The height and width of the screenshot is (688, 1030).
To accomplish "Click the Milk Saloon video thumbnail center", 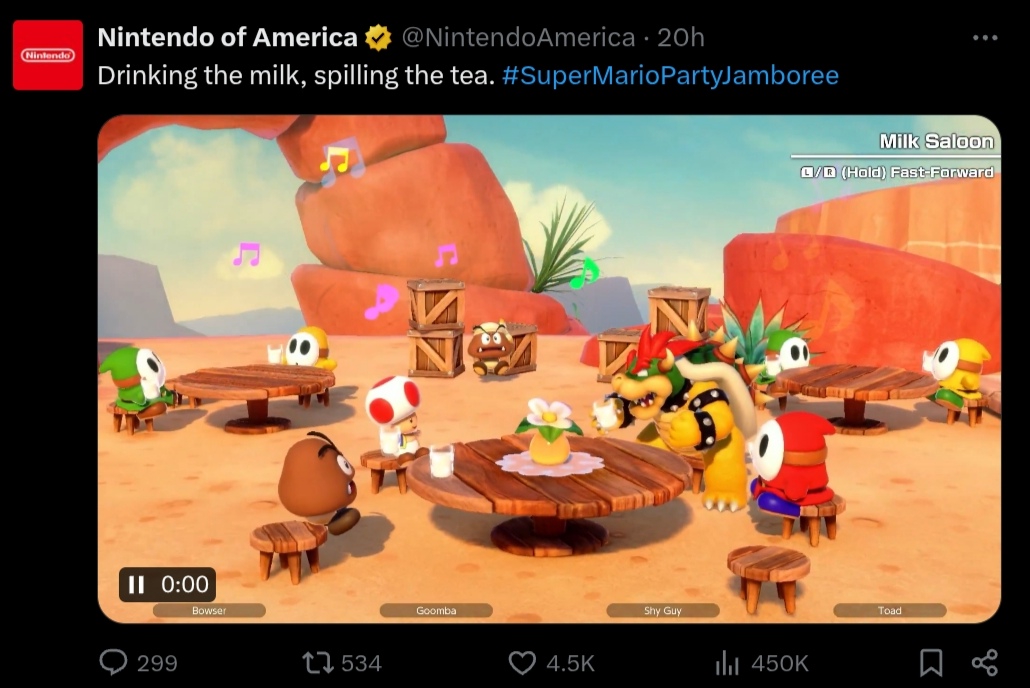I will click(549, 369).
